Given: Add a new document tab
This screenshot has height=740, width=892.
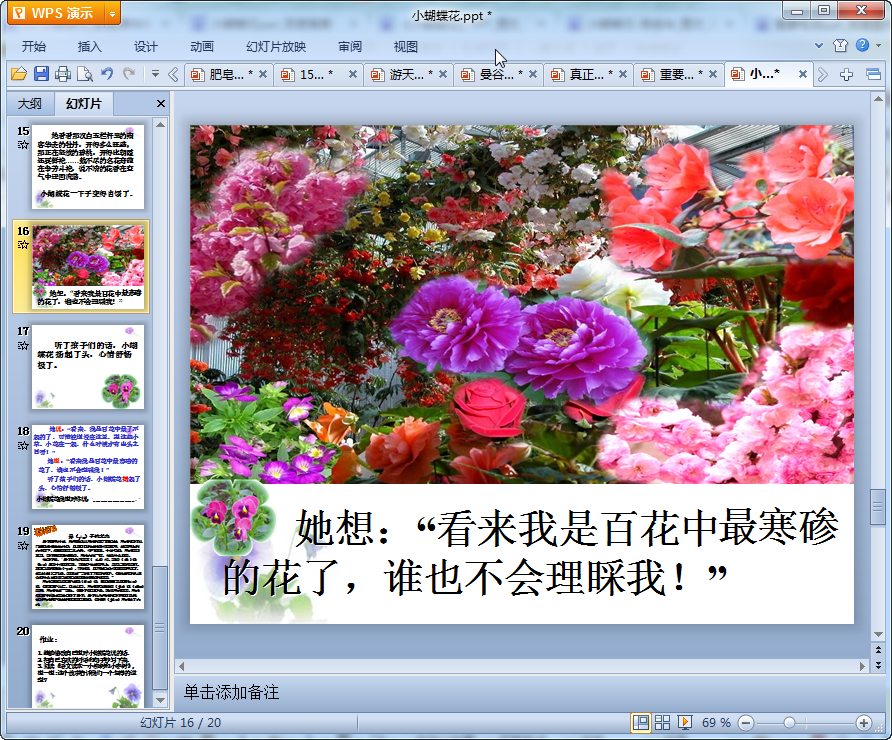Looking at the screenshot, I should [x=846, y=74].
